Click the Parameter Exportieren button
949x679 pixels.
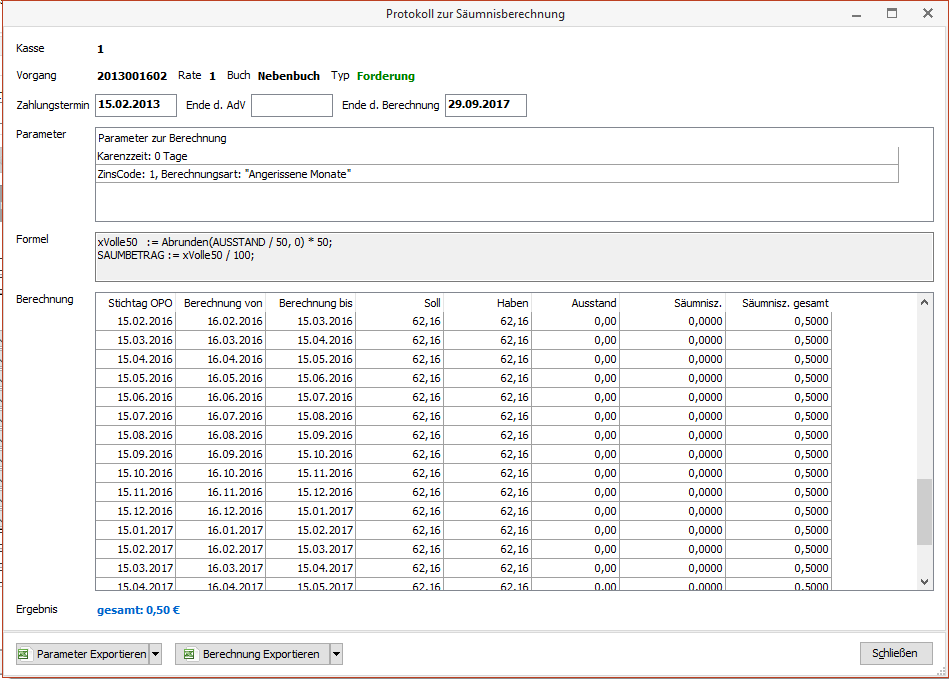(x=82, y=654)
